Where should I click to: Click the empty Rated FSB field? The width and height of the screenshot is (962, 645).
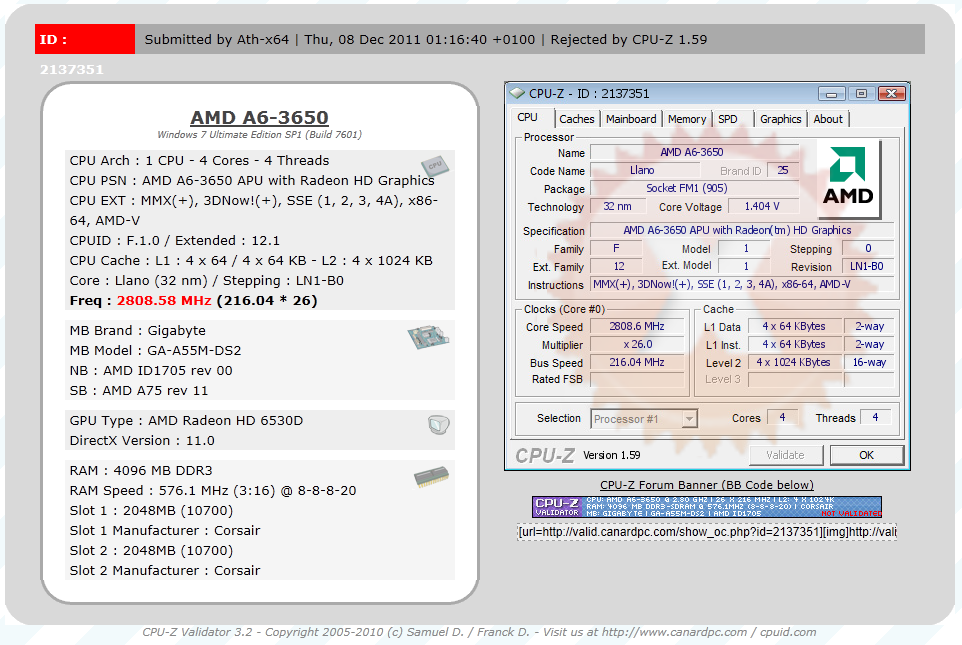[637, 380]
